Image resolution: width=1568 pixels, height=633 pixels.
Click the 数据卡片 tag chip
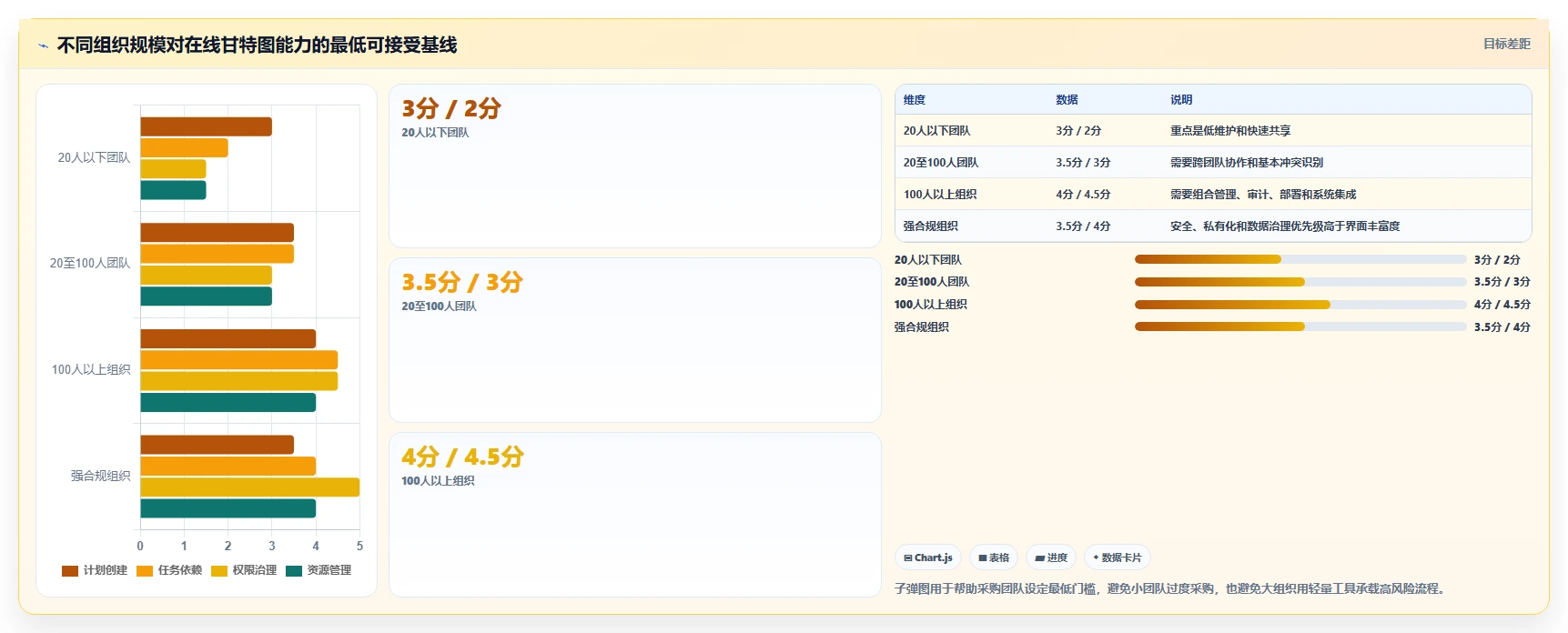[1118, 558]
